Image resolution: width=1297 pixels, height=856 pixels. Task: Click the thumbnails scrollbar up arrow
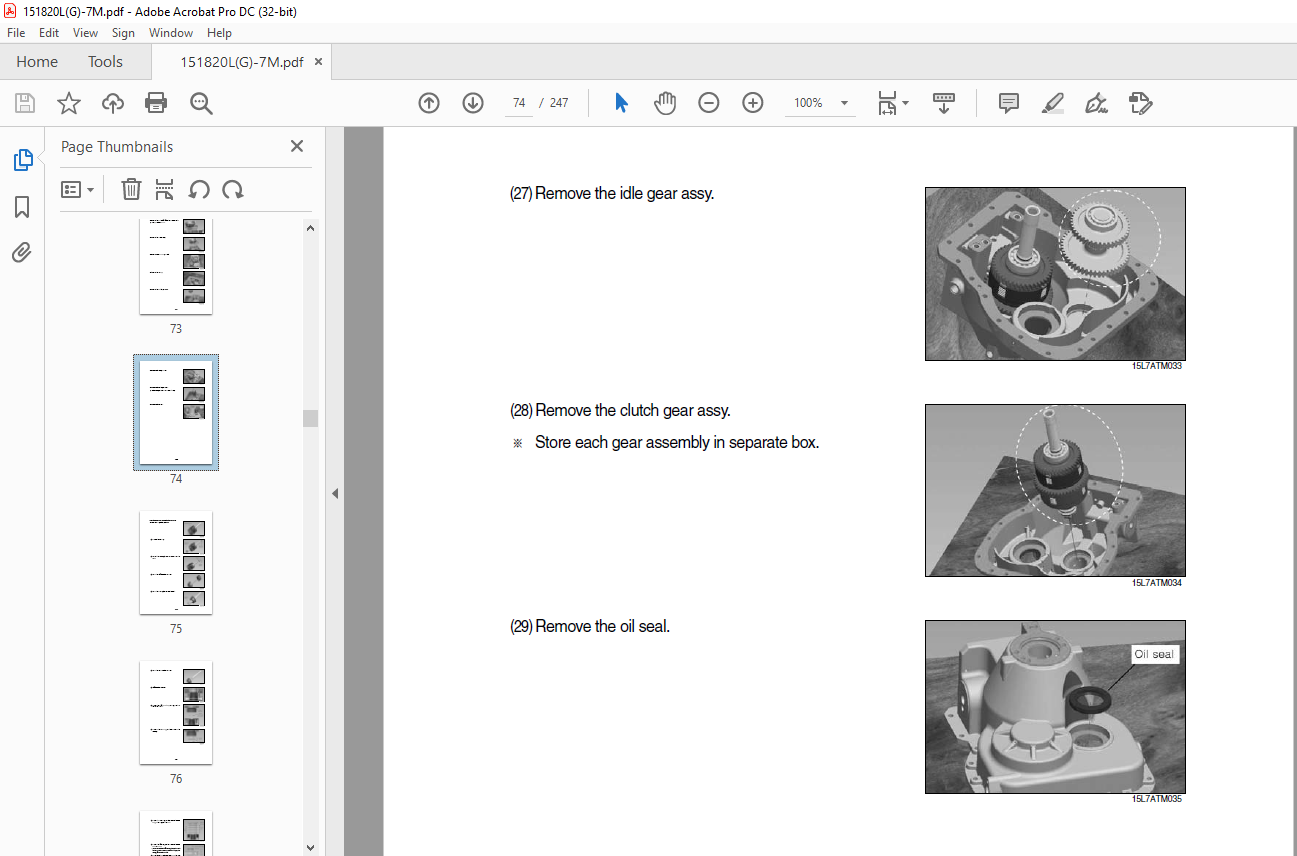click(310, 228)
